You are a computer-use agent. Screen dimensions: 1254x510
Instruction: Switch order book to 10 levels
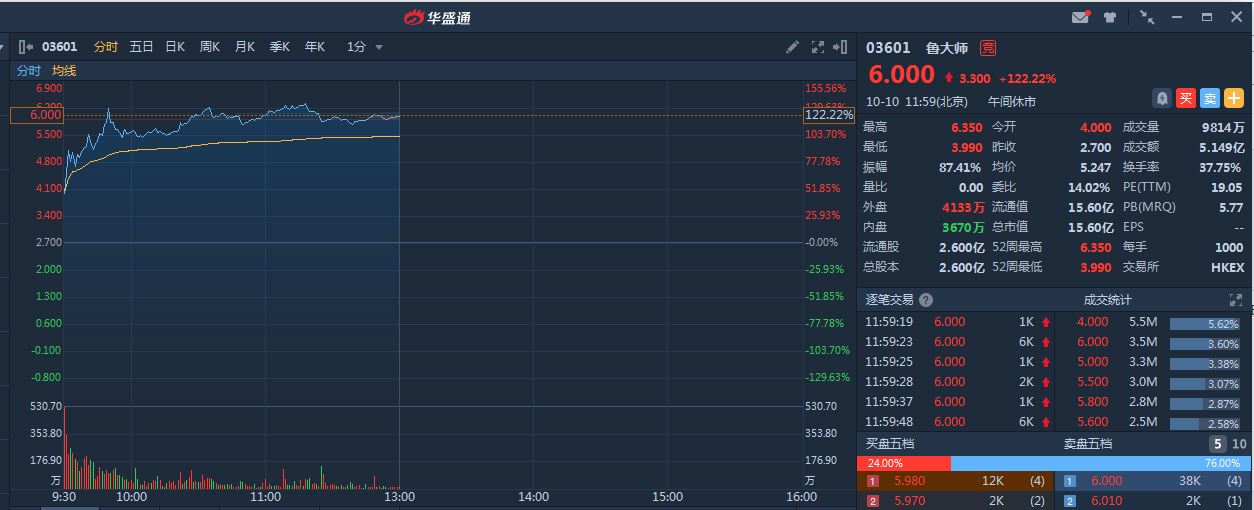(x=1239, y=444)
